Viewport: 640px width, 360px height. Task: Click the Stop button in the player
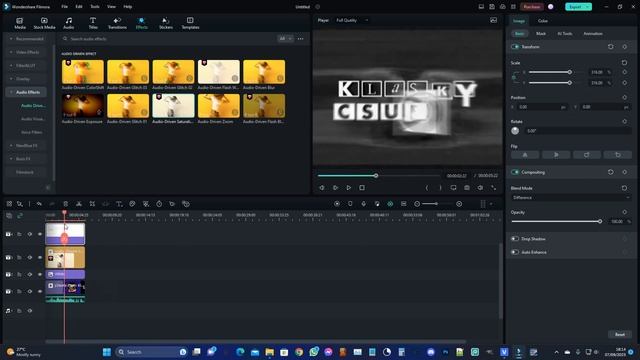[362, 188]
